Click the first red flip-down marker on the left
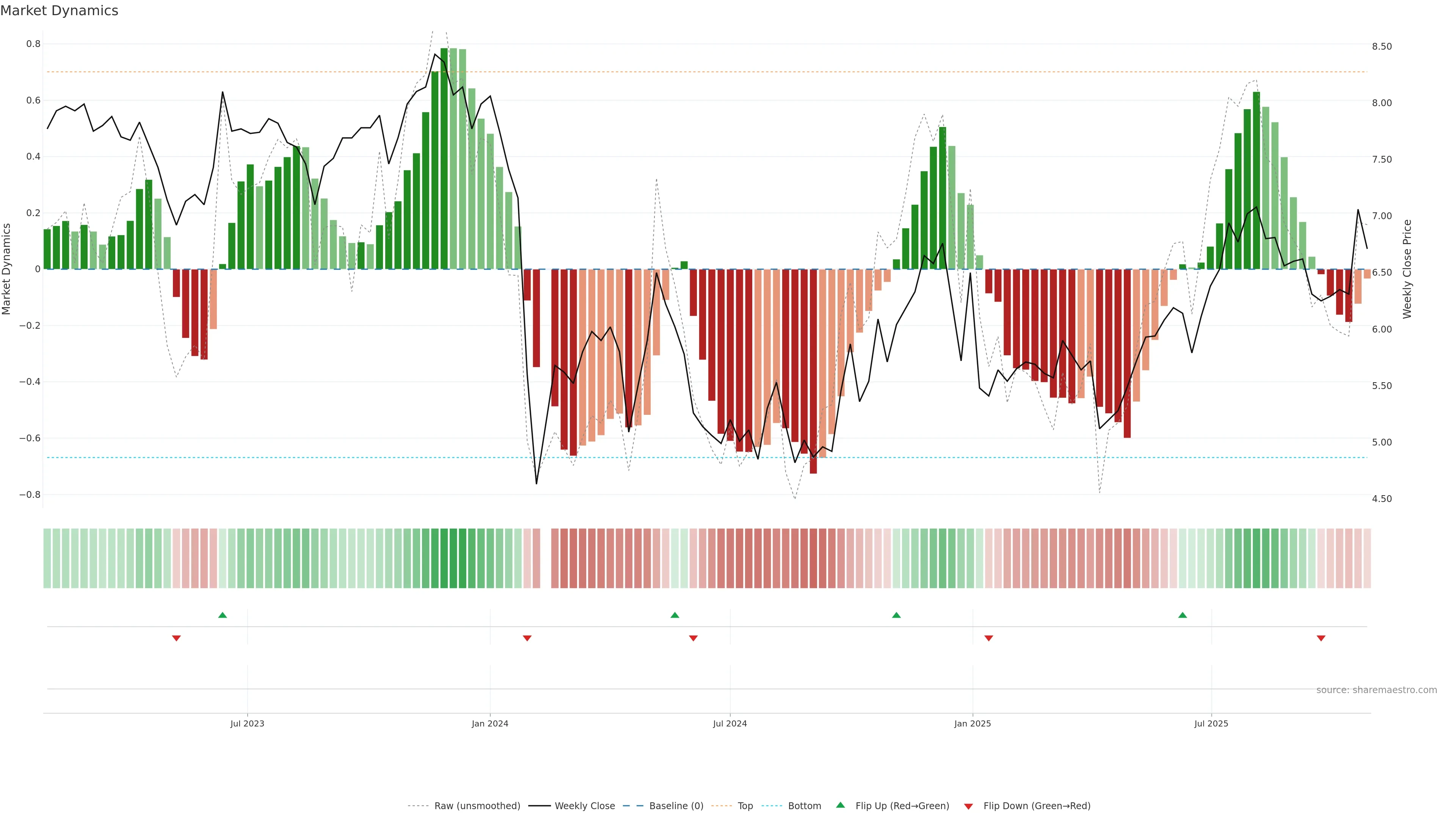This screenshot has height=819, width=1456. pyautogui.click(x=176, y=638)
